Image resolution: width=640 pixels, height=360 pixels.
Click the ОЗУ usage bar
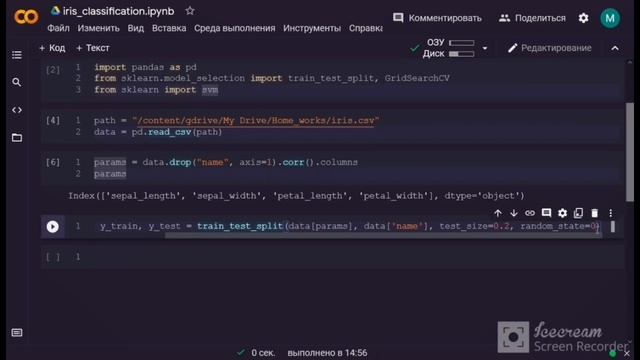click(462, 42)
